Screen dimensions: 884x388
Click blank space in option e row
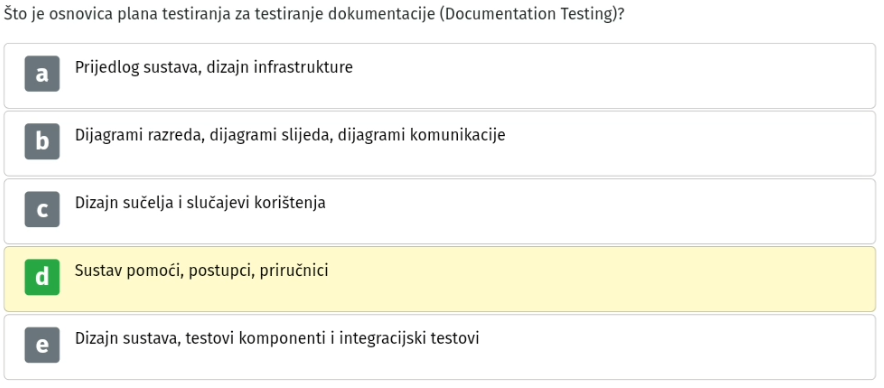(677, 347)
